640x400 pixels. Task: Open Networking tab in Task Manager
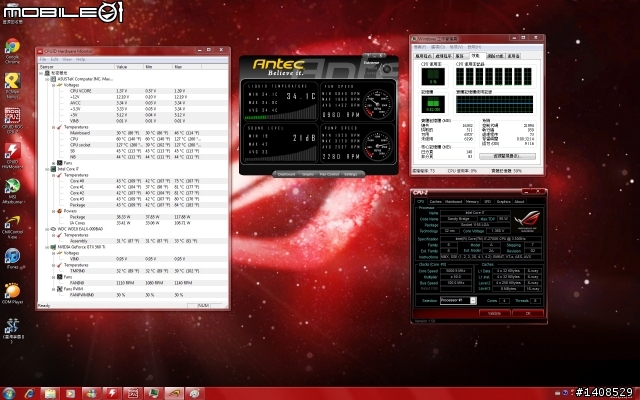pyautogui.click(x=495, y=56)
